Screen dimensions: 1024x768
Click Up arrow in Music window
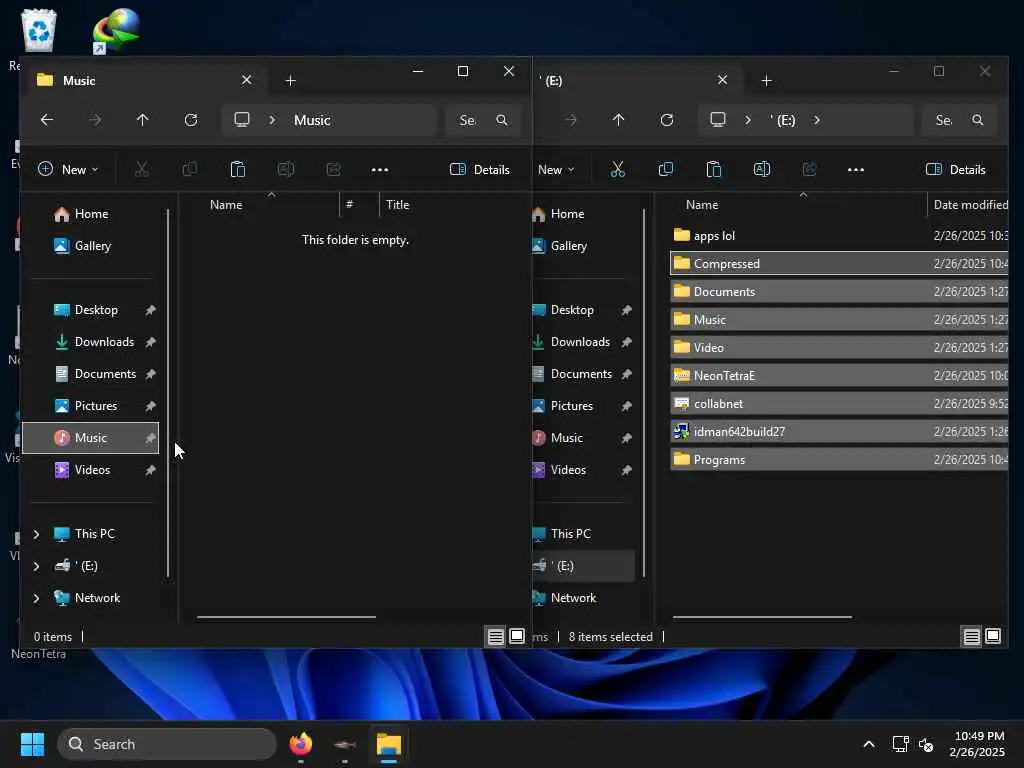coord(142,120)
